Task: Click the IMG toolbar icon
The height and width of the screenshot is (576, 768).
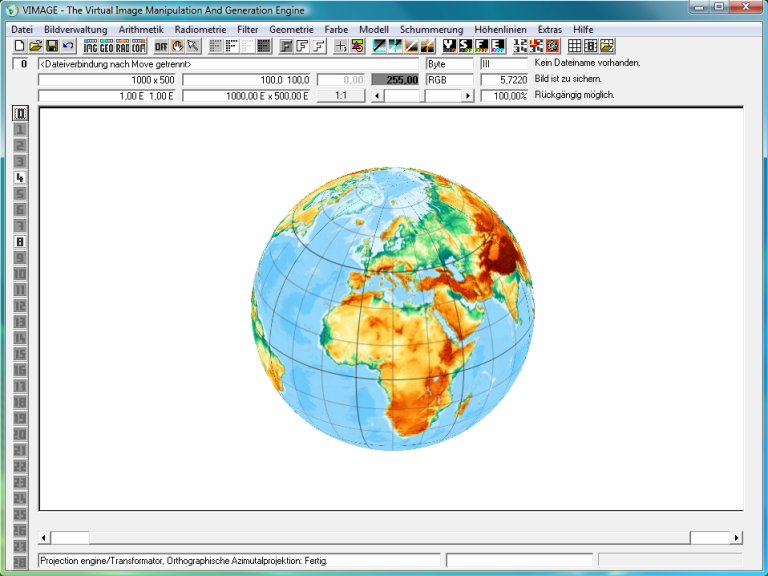Action: (90, 46)
